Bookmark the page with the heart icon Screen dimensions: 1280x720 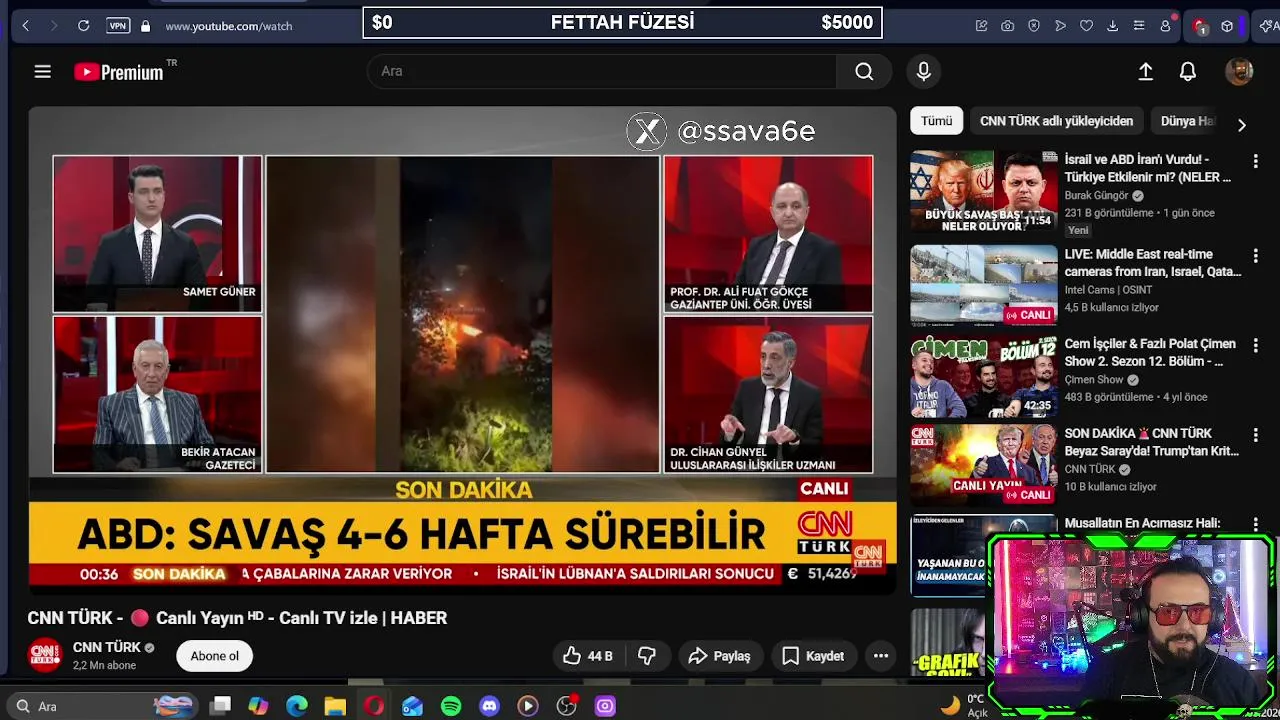pos(1086,26)
